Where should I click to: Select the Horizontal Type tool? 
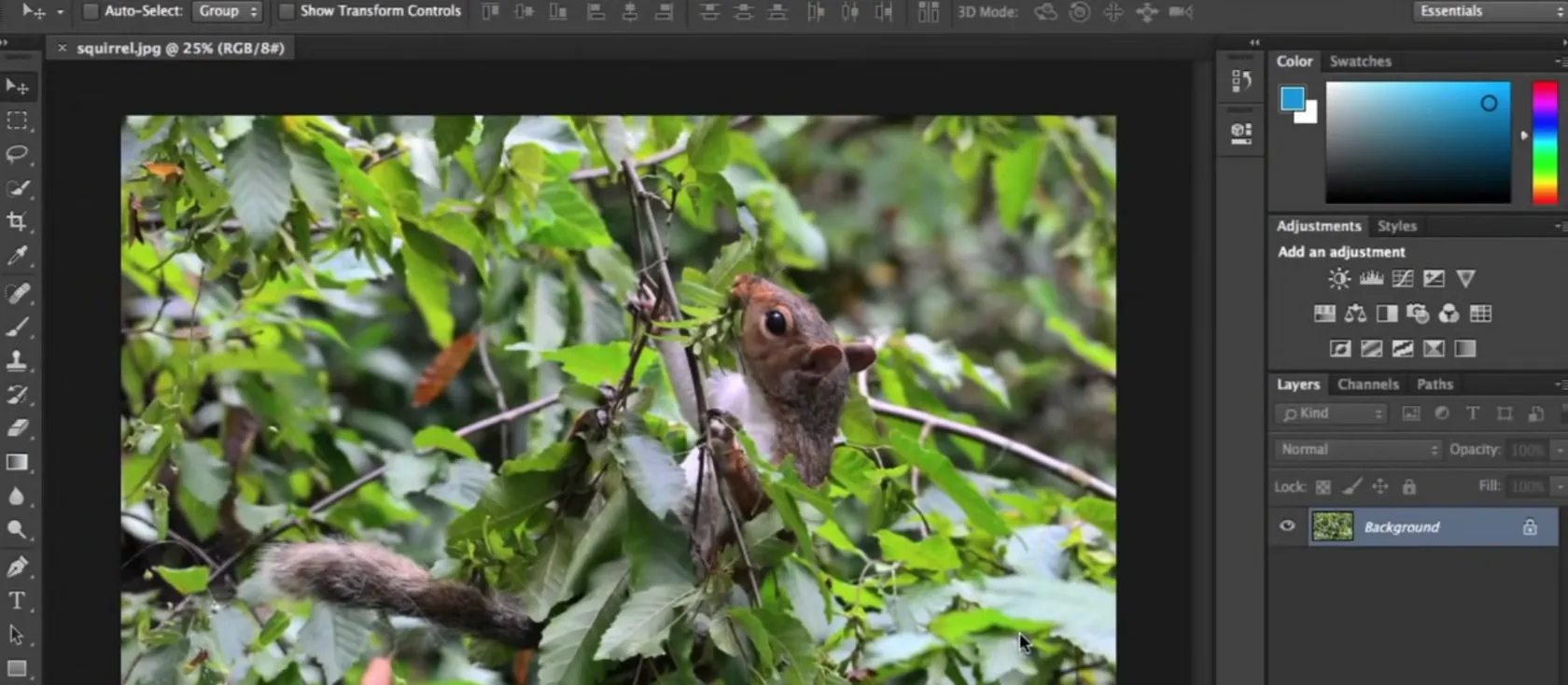[x=17, y=600]
